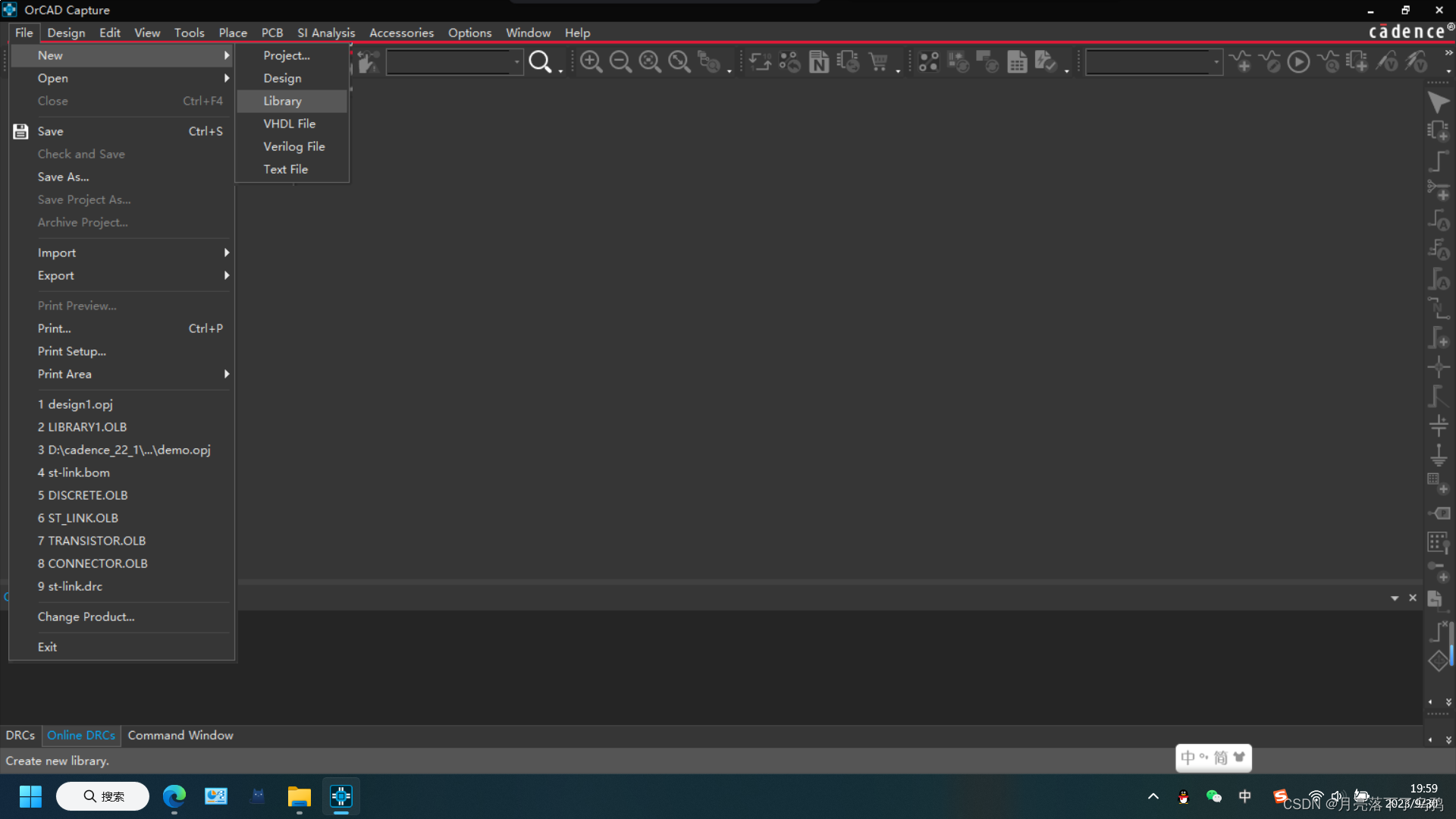Open the SI Analysis menu
The height and width of the screenshot is (819, 1456).
click(x=326, y=33)
